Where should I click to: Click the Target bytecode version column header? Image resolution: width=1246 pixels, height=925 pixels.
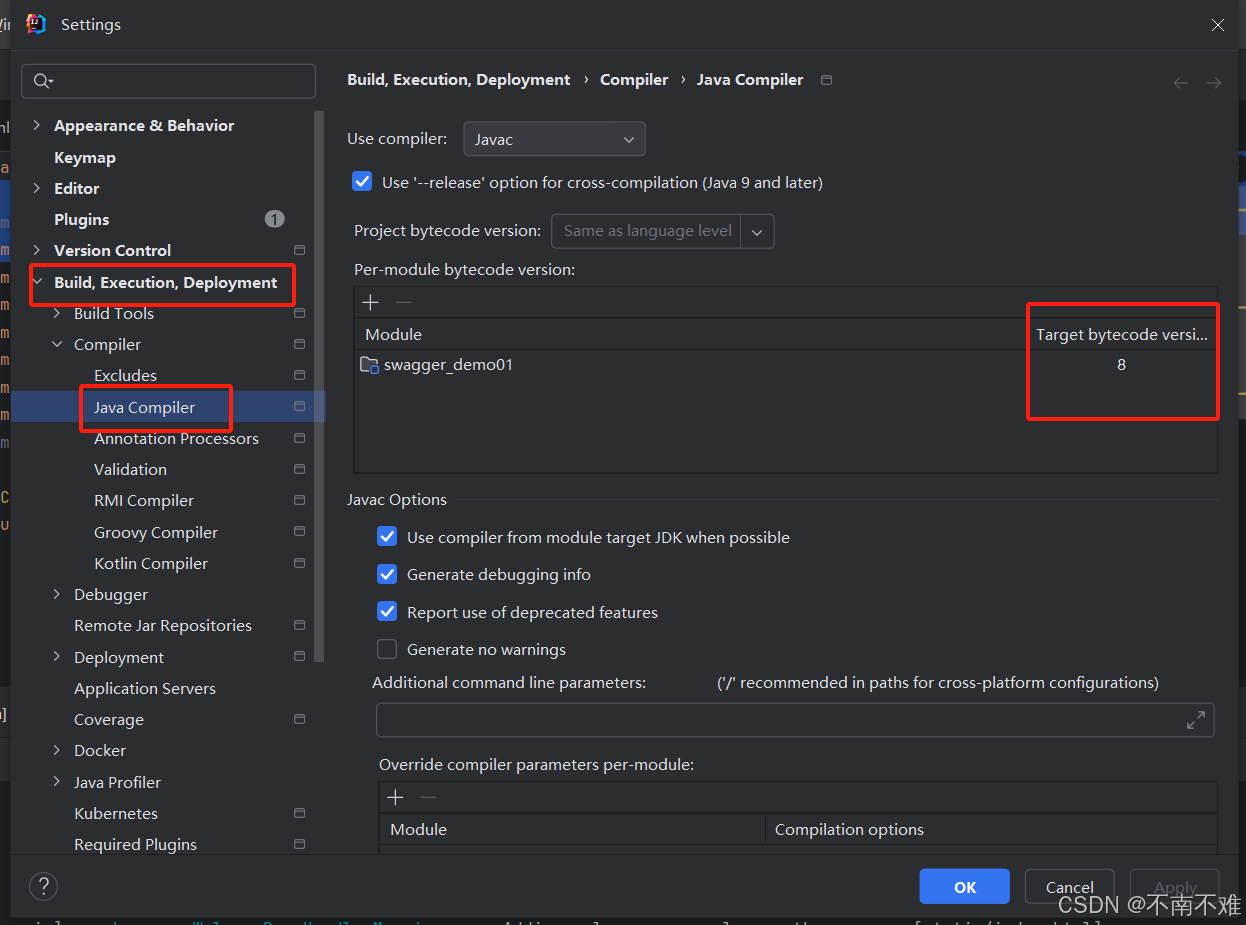coord(1121,334)
